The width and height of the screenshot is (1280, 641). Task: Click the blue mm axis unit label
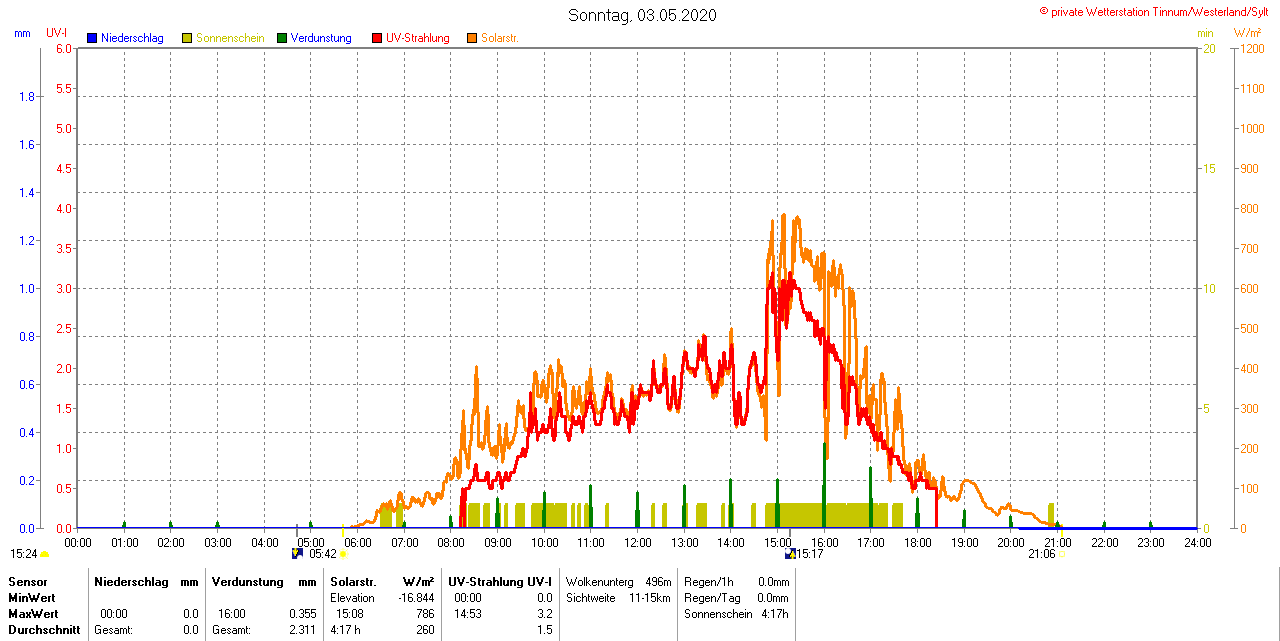pyautogui.click(x=22, y=32)
